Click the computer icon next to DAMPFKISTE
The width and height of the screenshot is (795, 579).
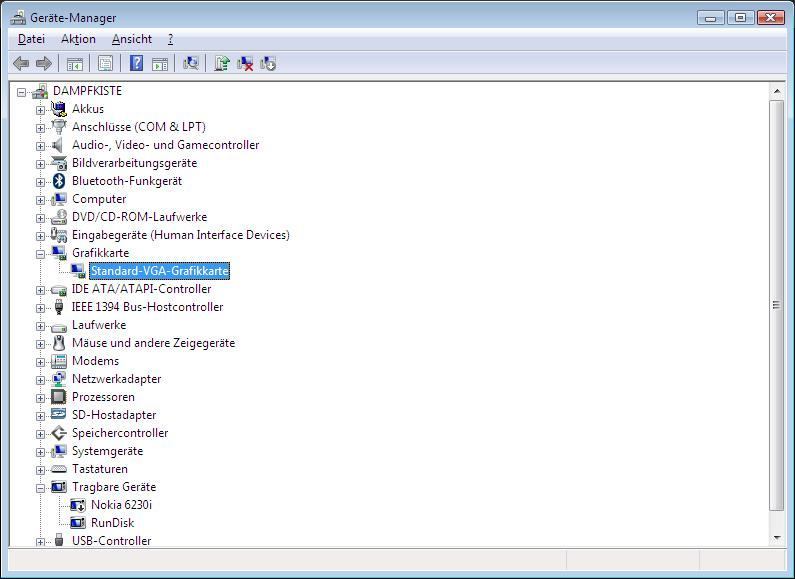coord(40,91)
